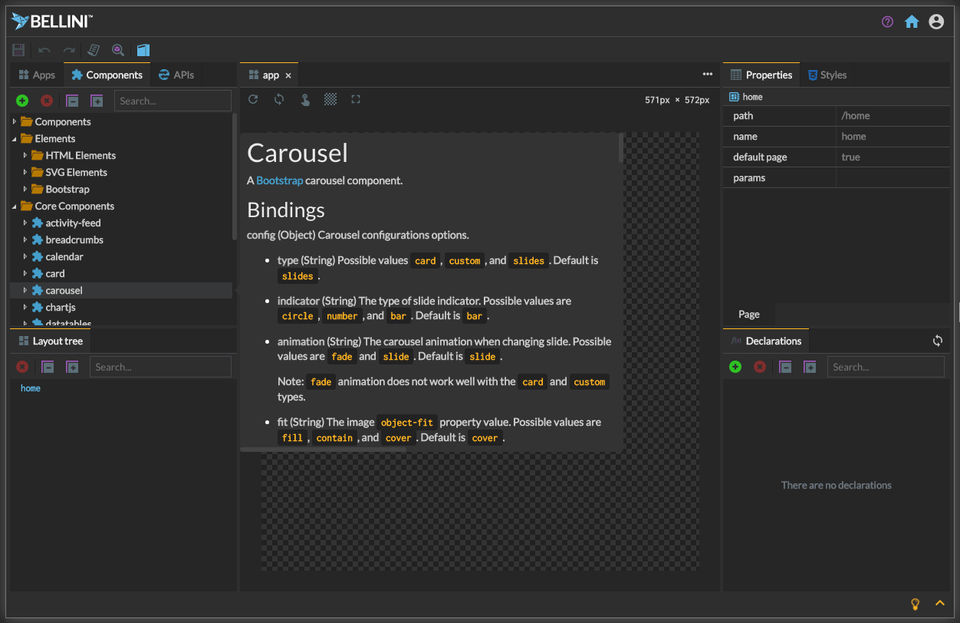Screen dimensions: 960x623
Task: Switch to the APIs tab
Action: pyautogui.click(x=177, y=75)
